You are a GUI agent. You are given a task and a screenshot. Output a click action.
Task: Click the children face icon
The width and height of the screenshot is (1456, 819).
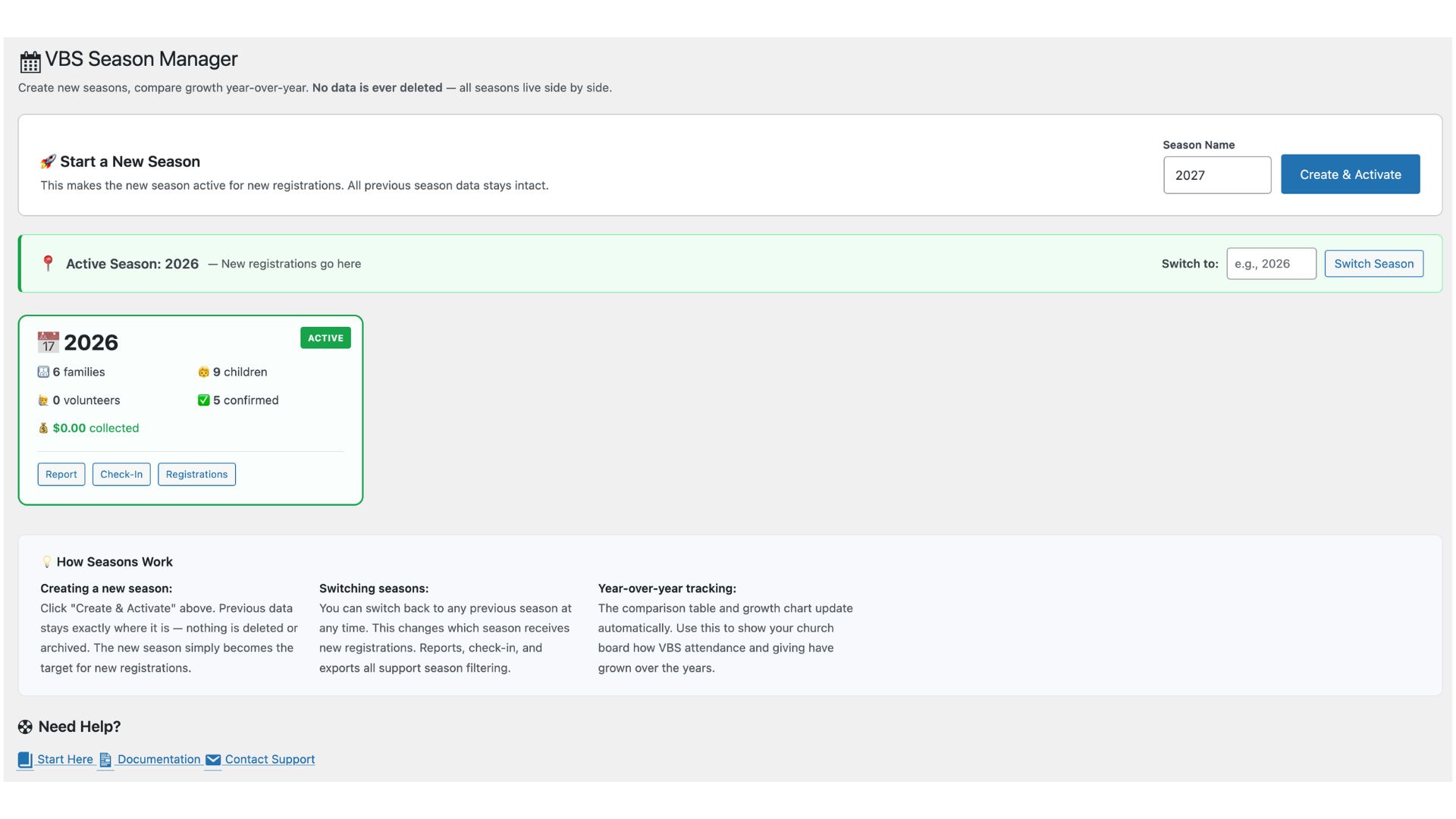(203, 372)
